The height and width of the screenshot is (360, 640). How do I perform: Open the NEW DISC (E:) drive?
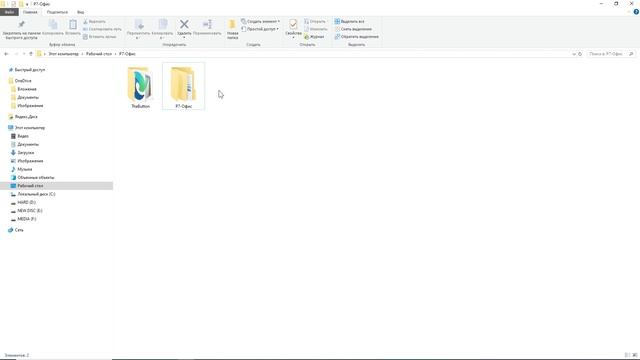pos(29,211)
